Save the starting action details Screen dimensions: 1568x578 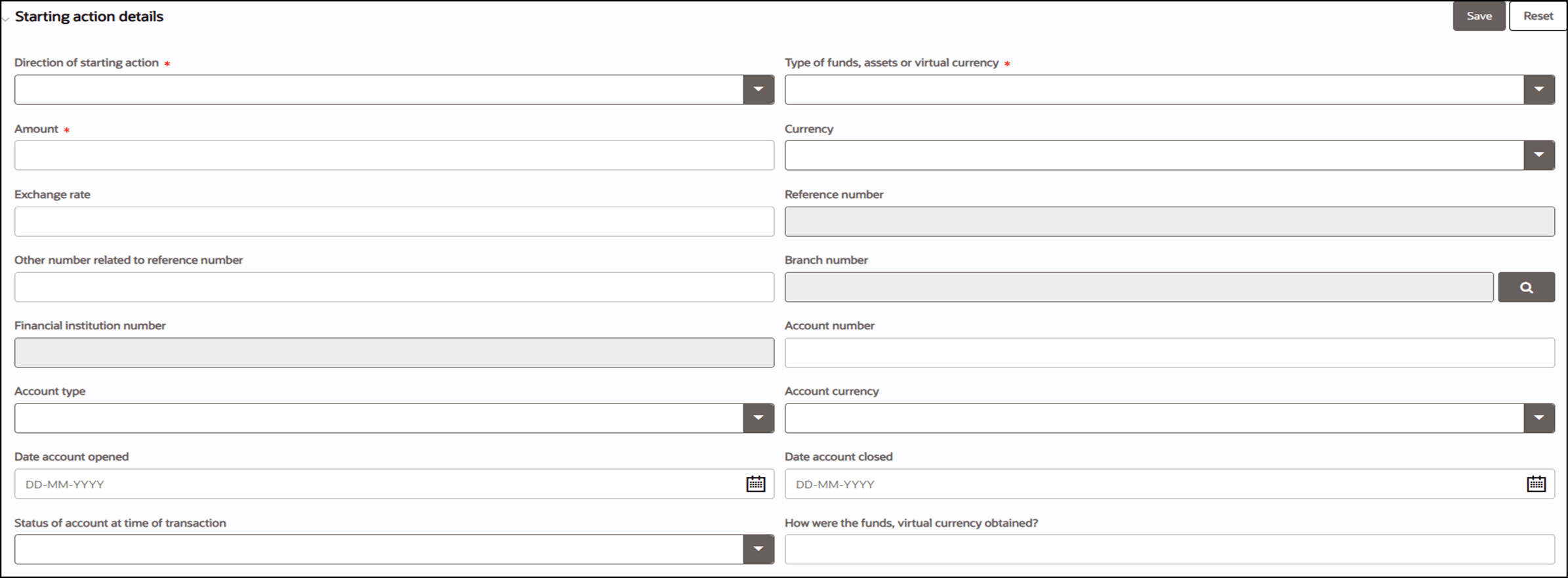coord(1479,16)
